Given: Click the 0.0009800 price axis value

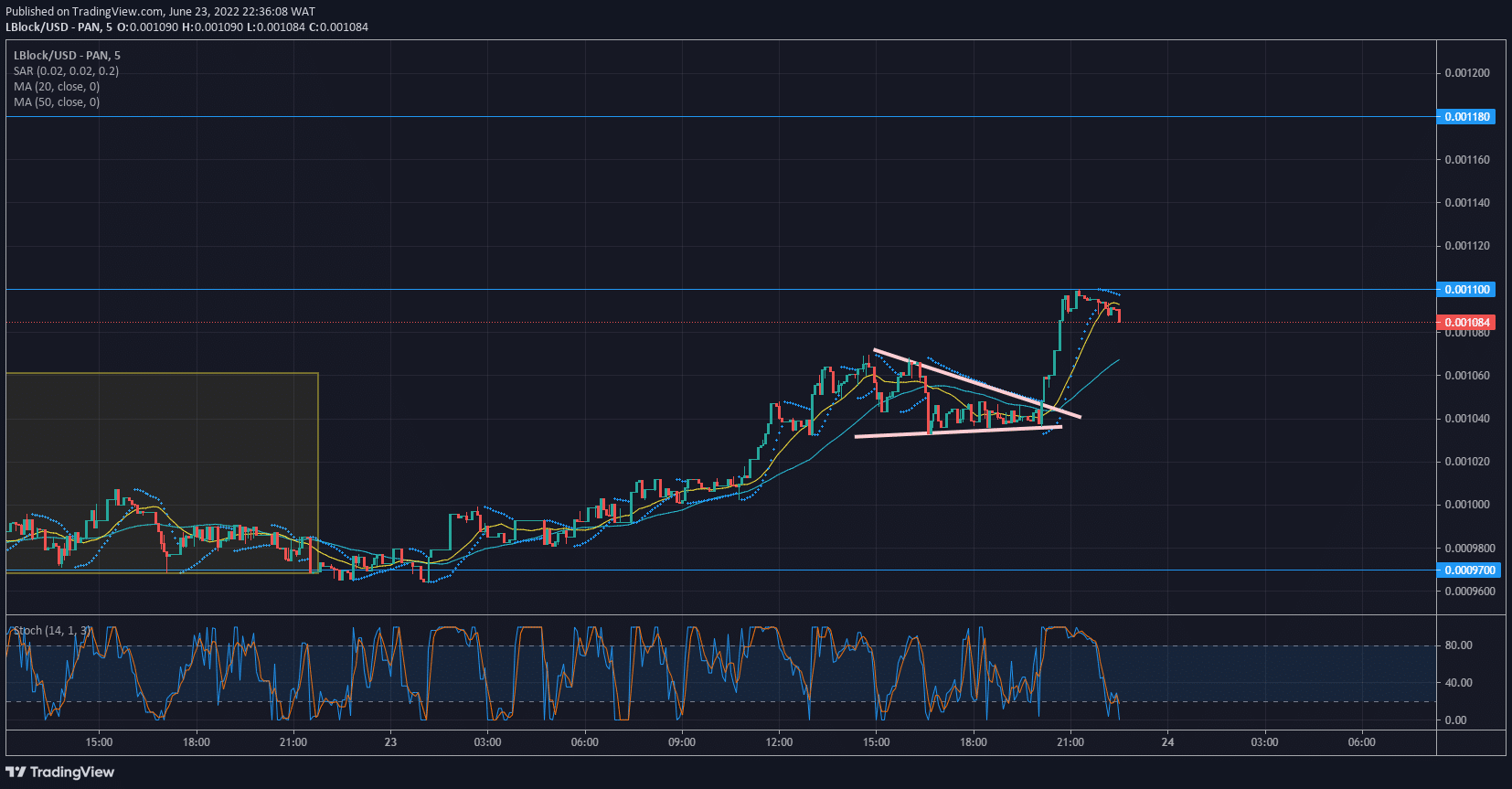Looking at the screenshot, I should point(1470,549).
